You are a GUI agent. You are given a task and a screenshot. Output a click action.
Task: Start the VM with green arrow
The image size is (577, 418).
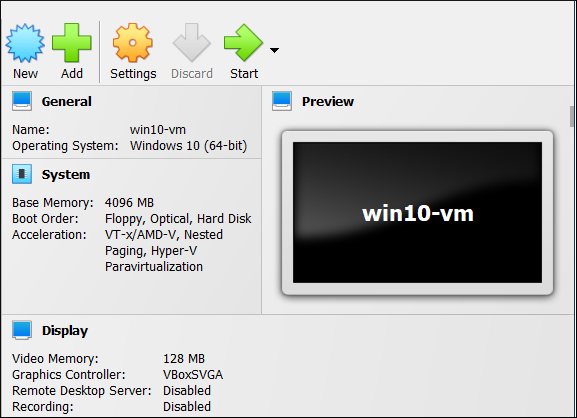click(243, 43)
